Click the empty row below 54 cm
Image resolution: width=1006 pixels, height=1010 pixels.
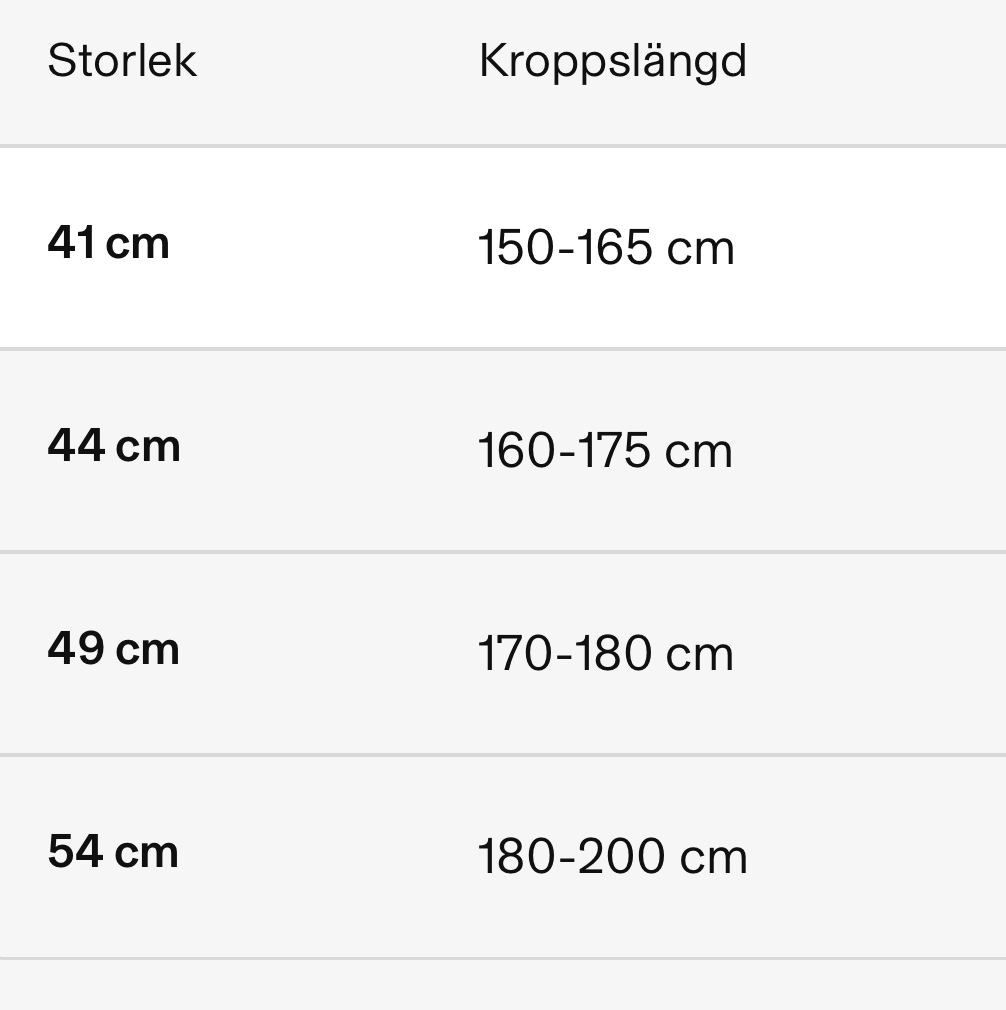(503, 985)
